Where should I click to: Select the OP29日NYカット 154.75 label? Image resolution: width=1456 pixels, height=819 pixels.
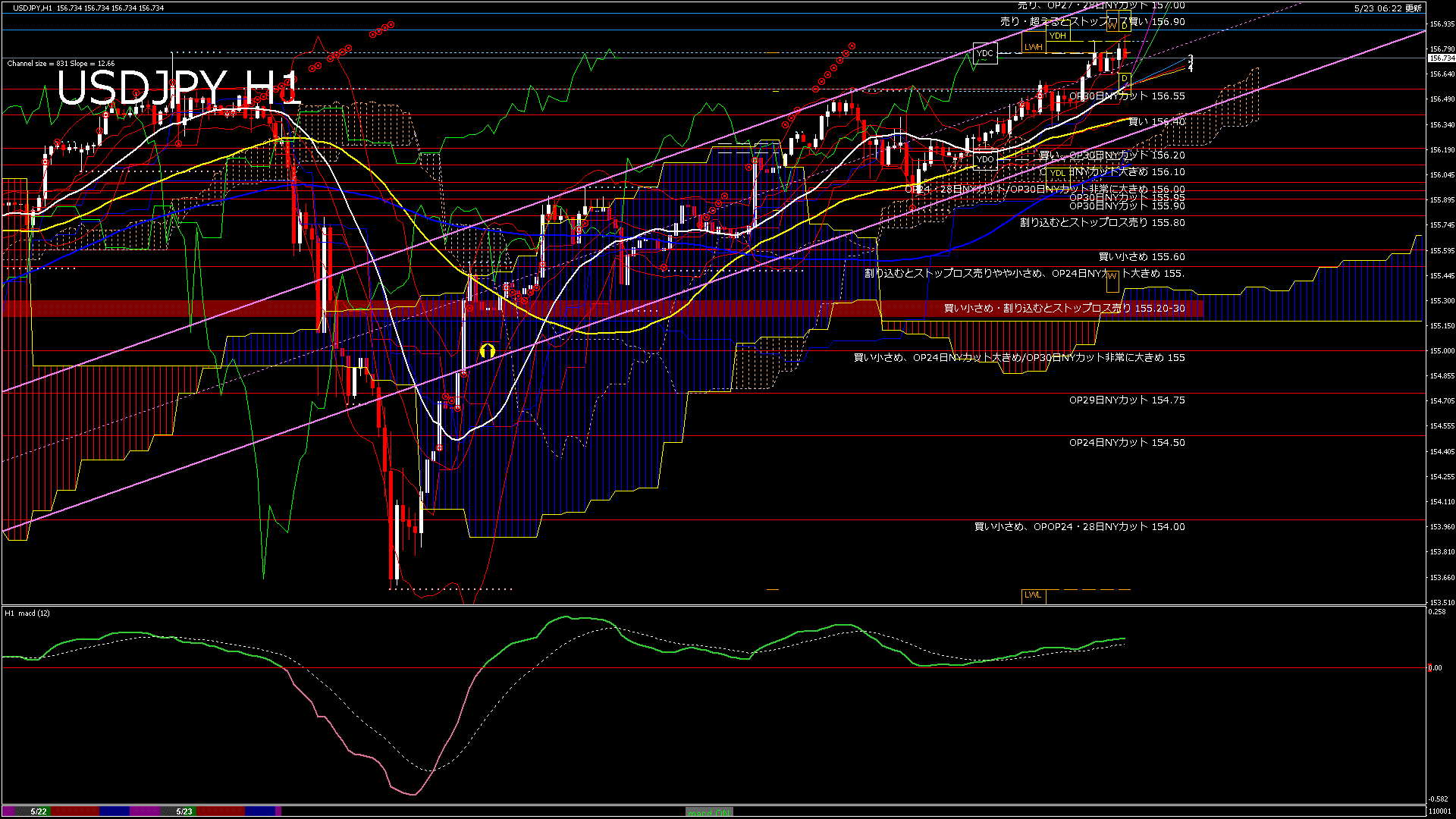point(1126,400)
